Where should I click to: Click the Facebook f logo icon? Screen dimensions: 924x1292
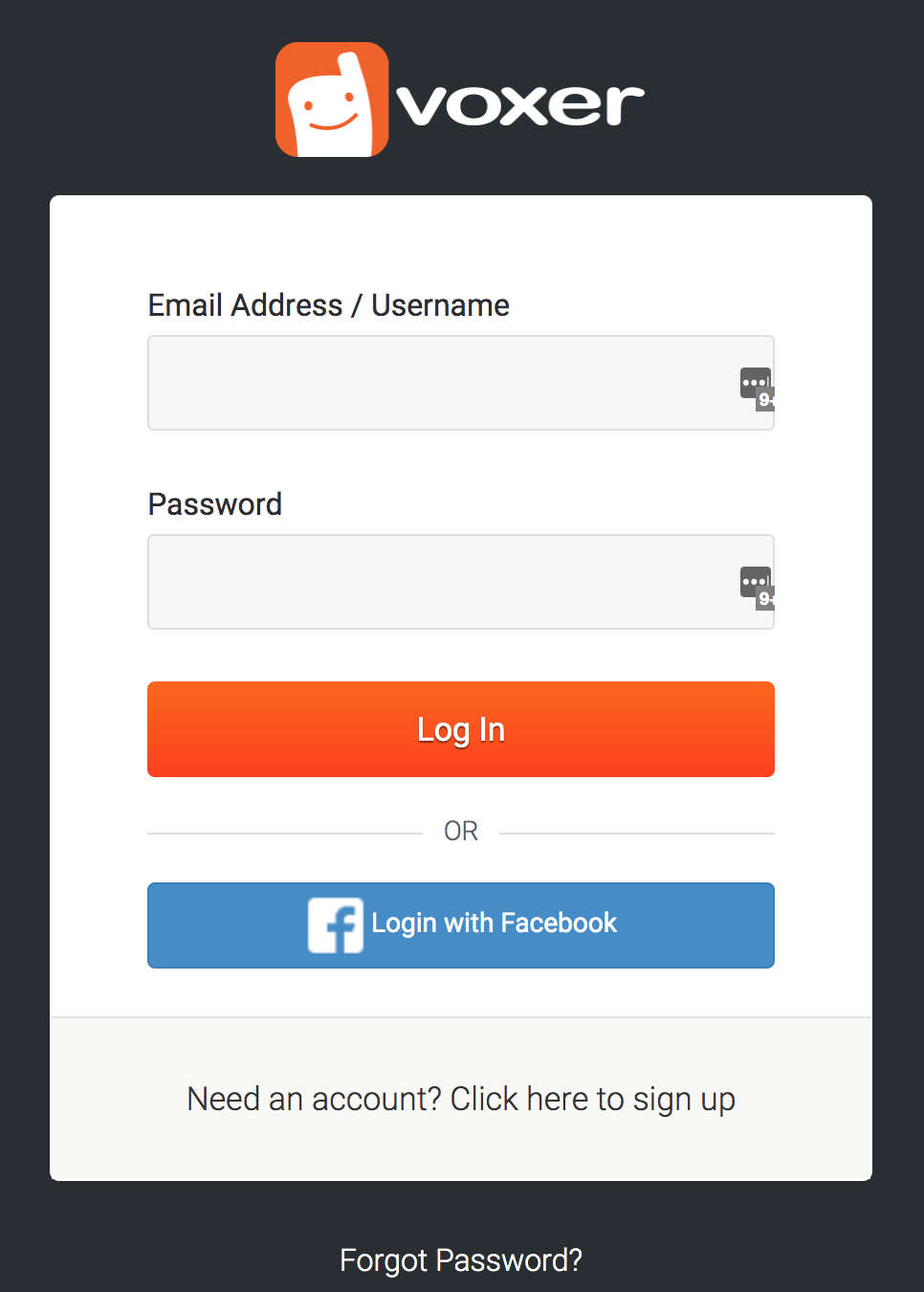point(336,924)
